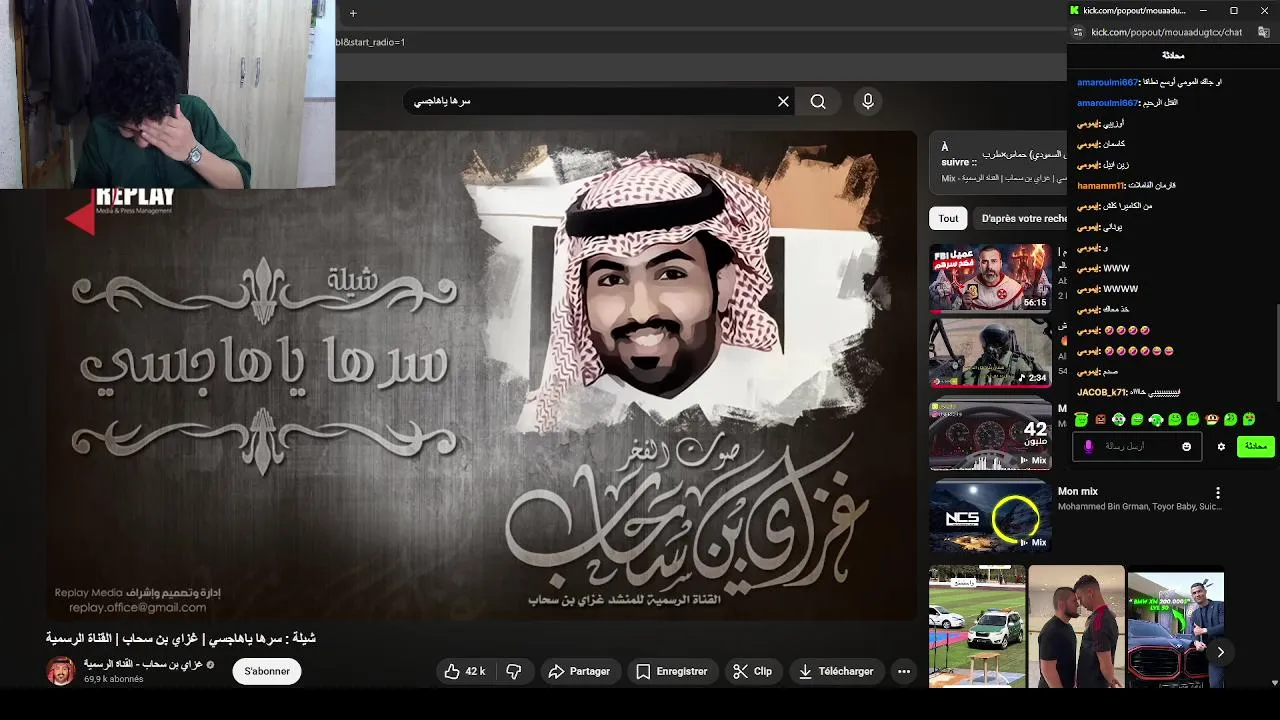The width and height of the screenshot is (1280, 720).
Task: Click the Kick favicon in popup title bar
Action: [1075, 10]
